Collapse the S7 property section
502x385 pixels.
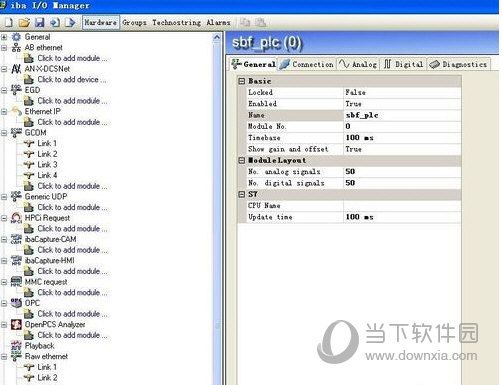tap(242, 194)
